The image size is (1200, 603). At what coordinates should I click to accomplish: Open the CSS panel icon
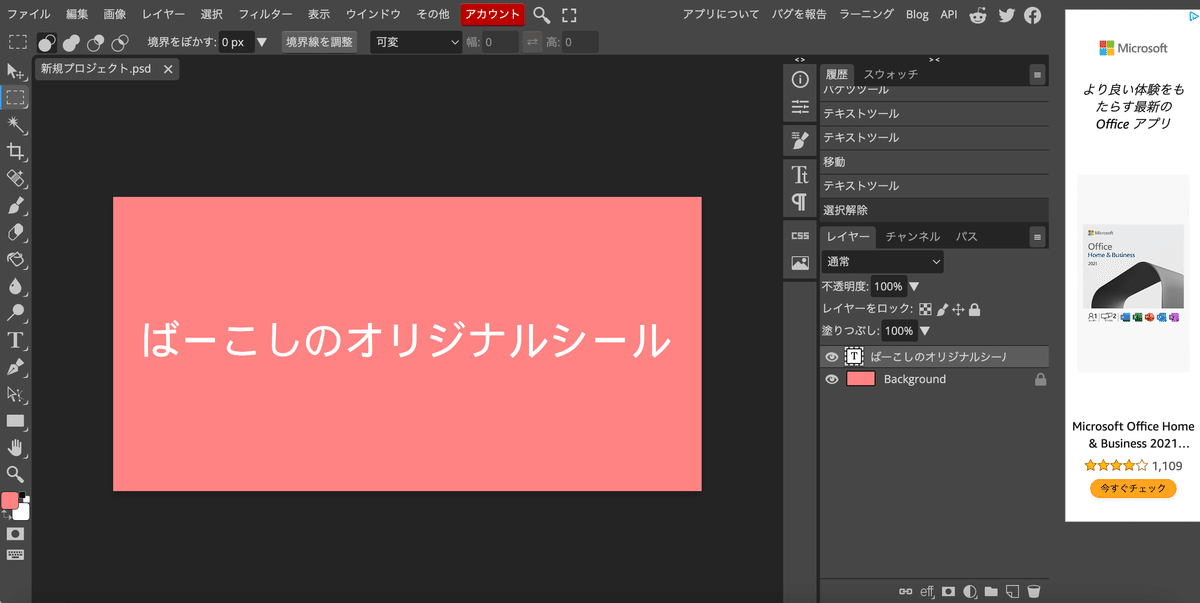pos(800,236)
